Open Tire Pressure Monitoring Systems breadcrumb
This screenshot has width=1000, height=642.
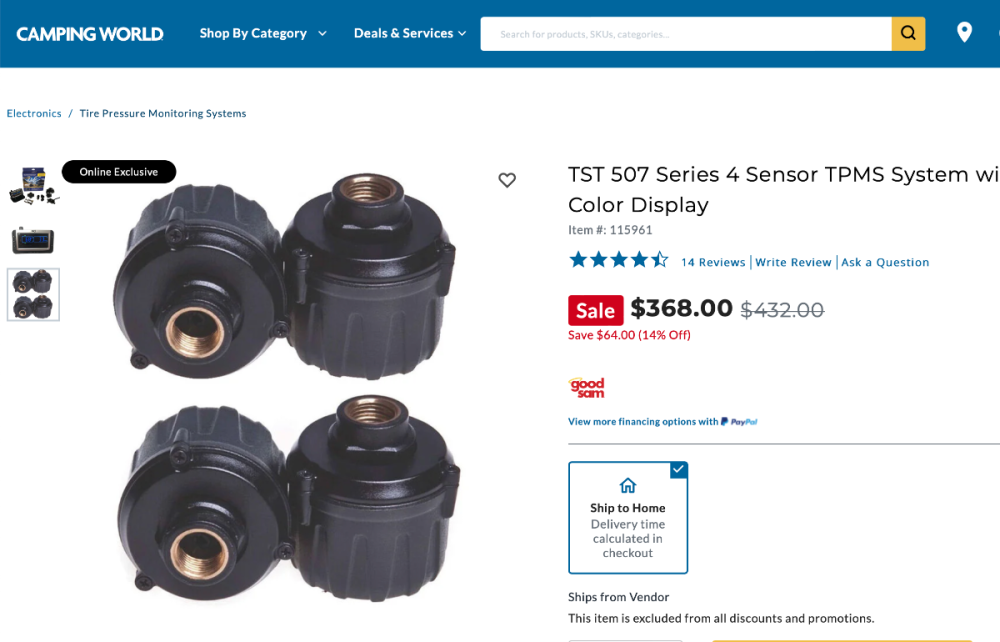pyautogui.click(x=162, y=113)
